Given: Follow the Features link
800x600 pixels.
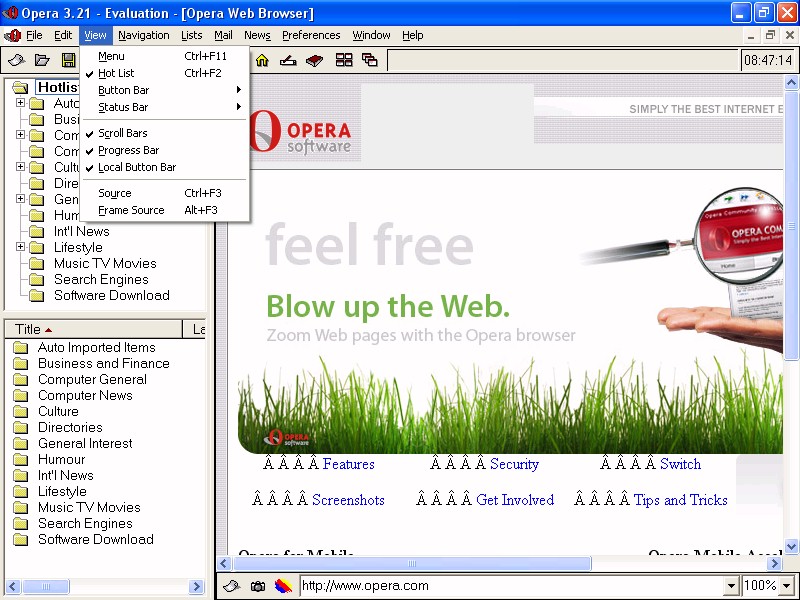Looking at the screenshot, I should point(348,464).
